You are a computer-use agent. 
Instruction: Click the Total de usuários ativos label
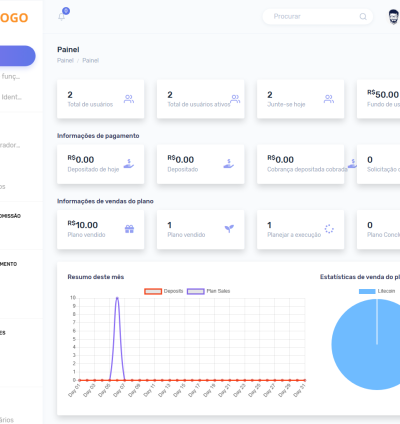(199, 104)
